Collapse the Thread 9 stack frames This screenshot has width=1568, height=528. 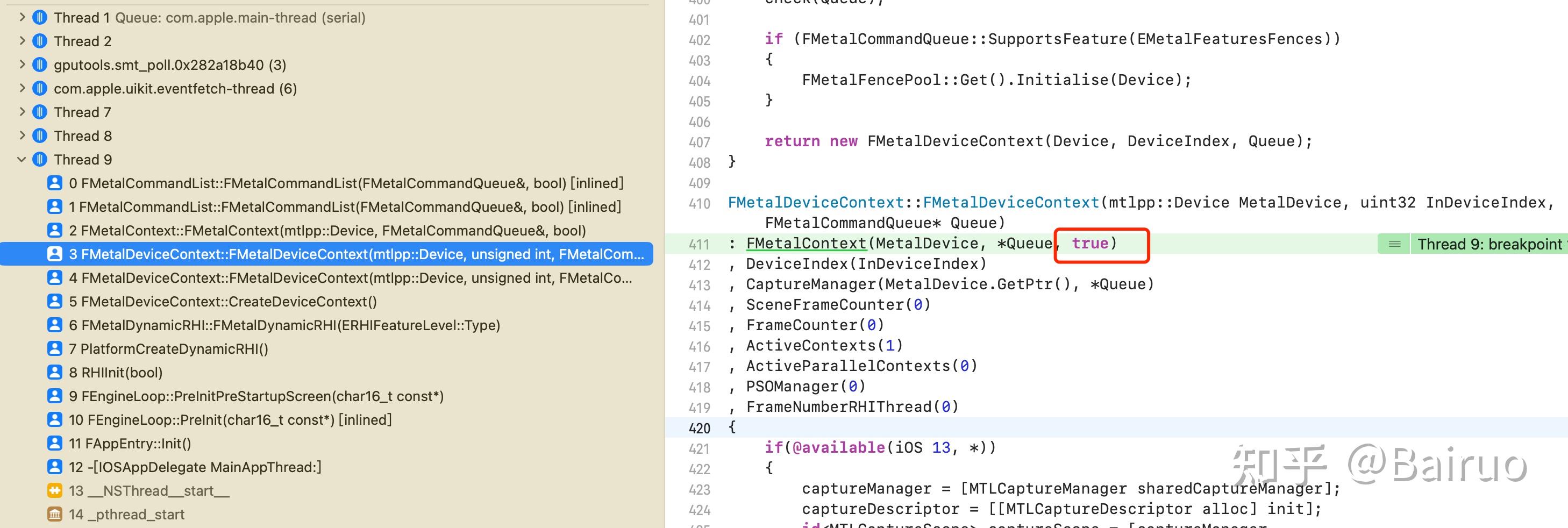click(22, 159)
